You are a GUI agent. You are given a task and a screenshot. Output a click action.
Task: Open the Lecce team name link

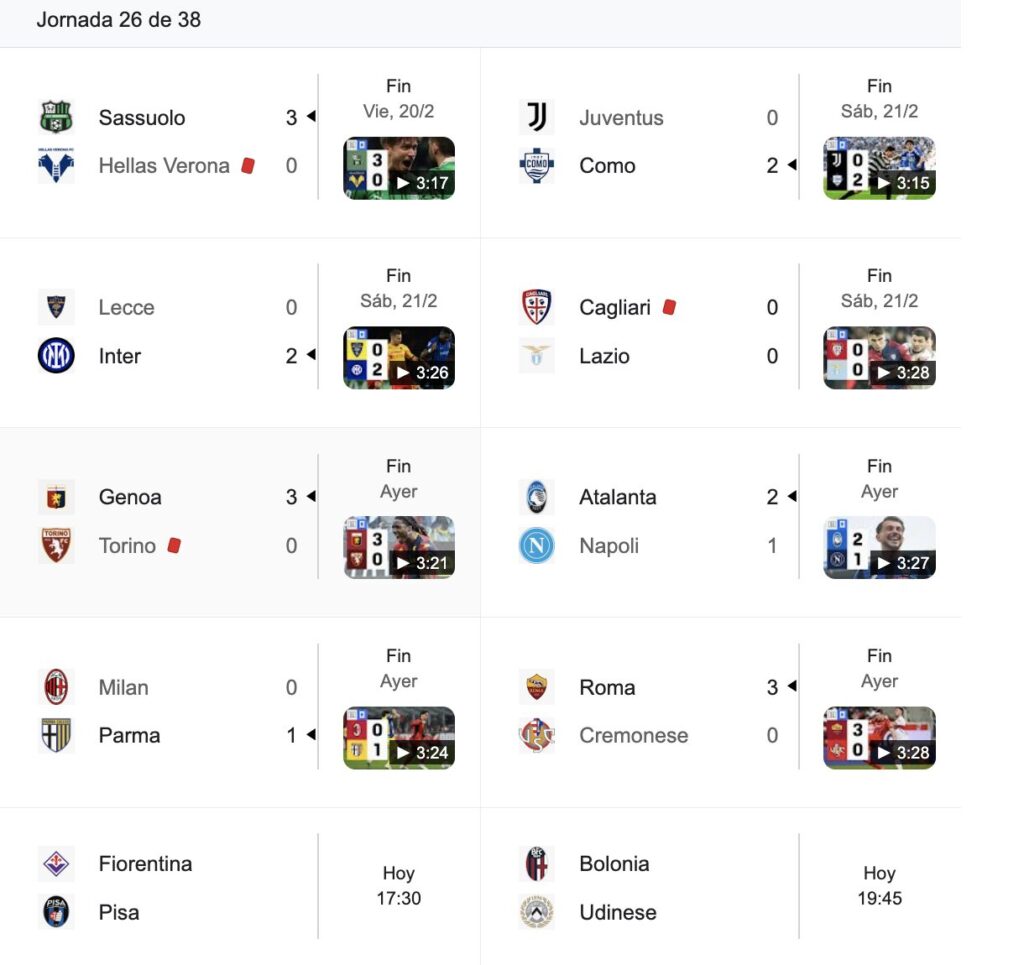pyautogui.click(x=126, y=307)
